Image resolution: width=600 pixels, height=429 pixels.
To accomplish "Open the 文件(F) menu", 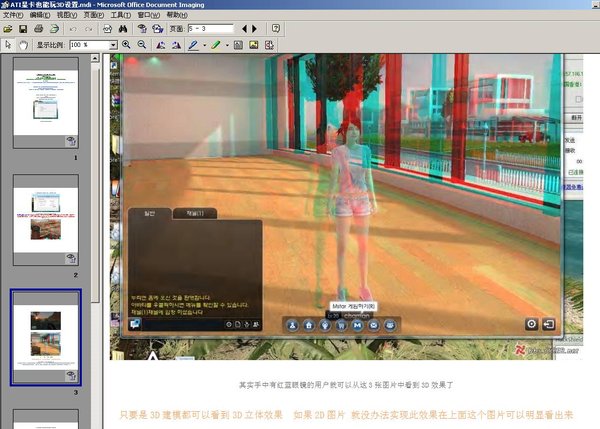I will click(x=13, y=15).
